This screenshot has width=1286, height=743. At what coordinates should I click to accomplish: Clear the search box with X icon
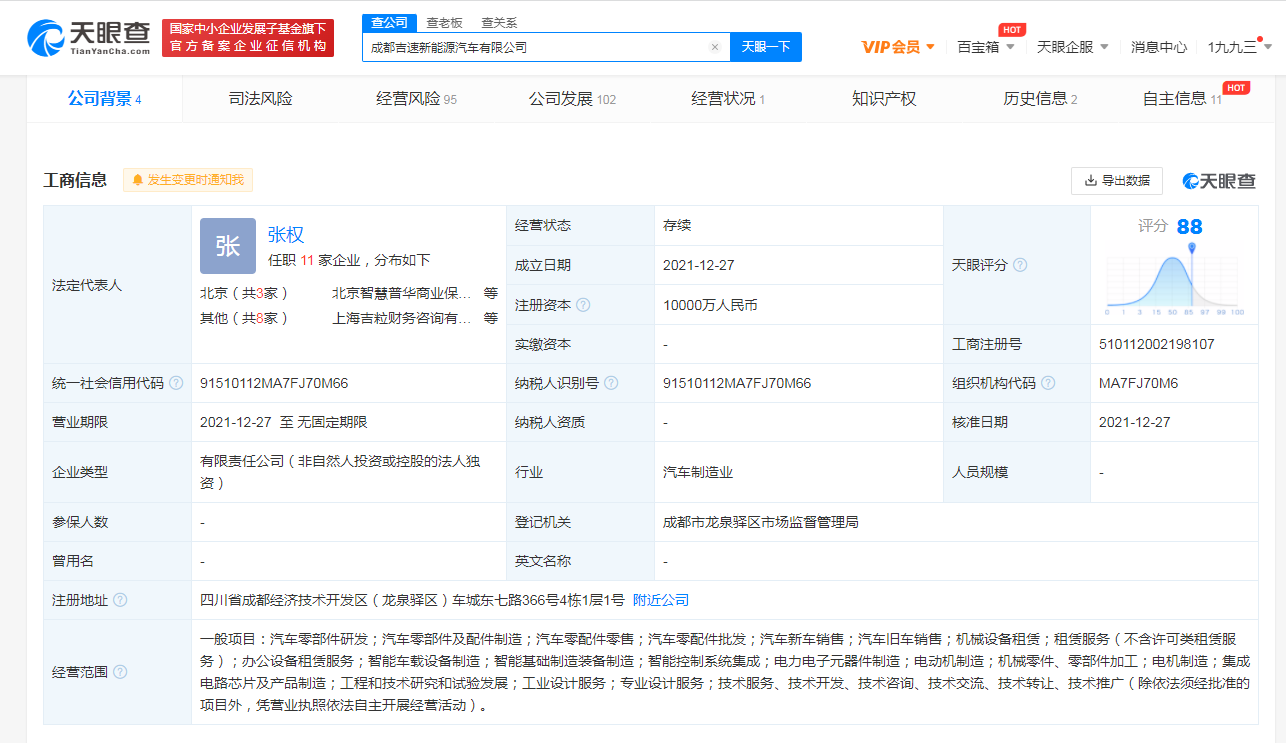click(x=715, y=47)
